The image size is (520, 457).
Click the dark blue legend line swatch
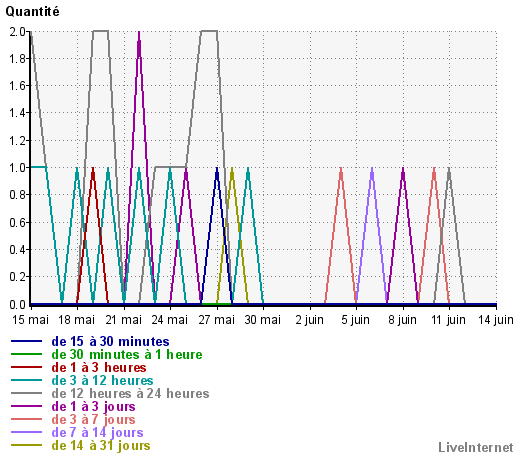pos(26,341)
